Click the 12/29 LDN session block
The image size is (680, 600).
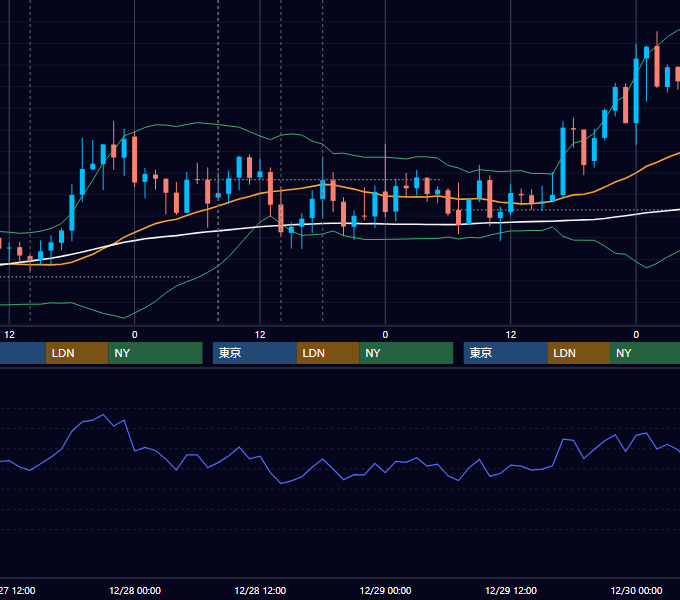[x=579, y=353]
